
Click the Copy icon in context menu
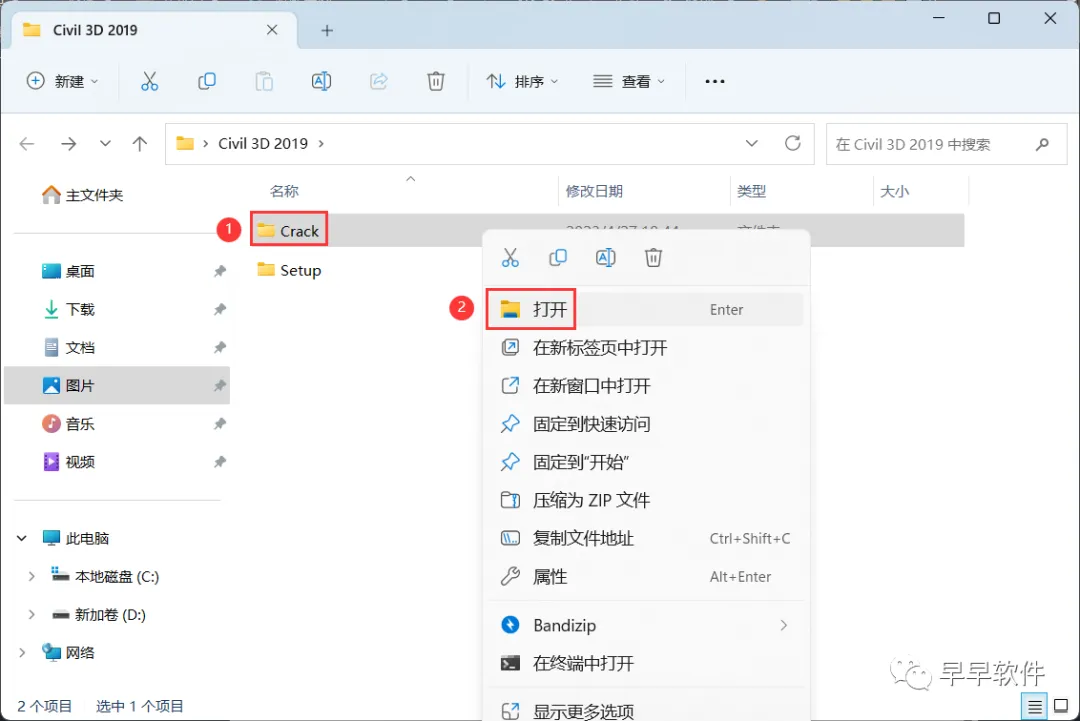pos(558,258)
